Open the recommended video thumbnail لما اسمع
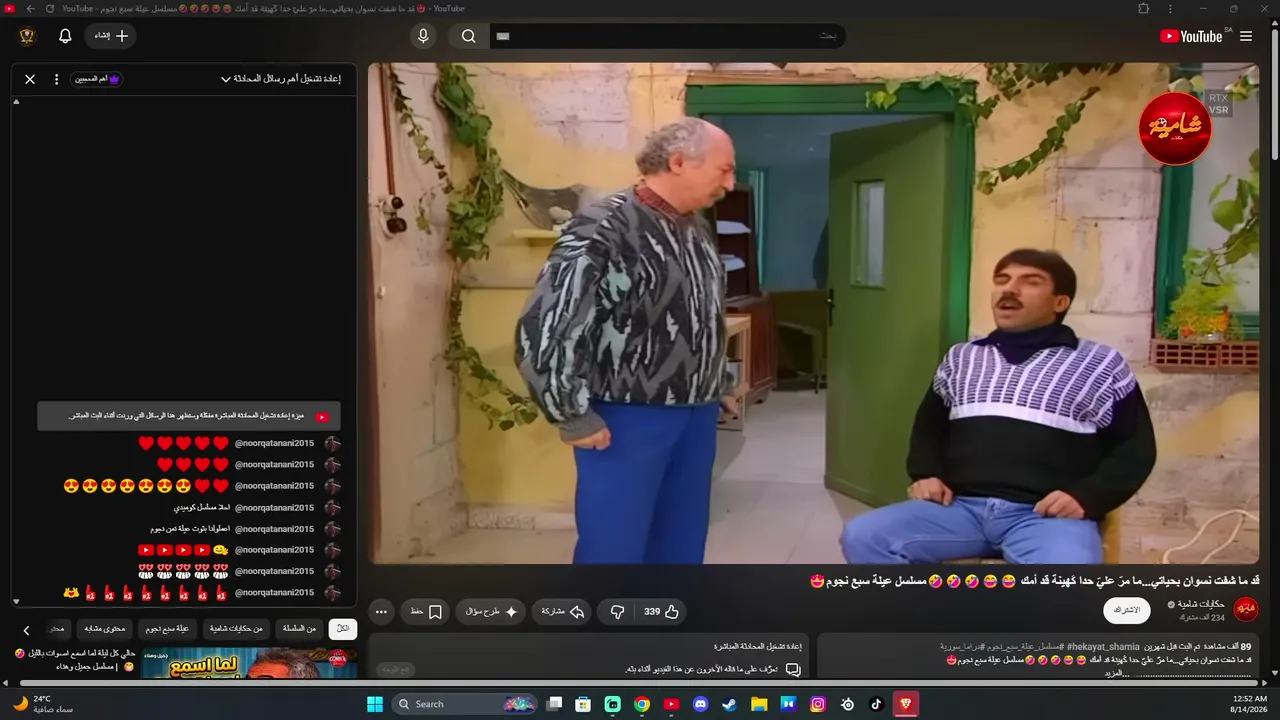Viewport: 1280px width, 720px height. [x=249, y=663]
